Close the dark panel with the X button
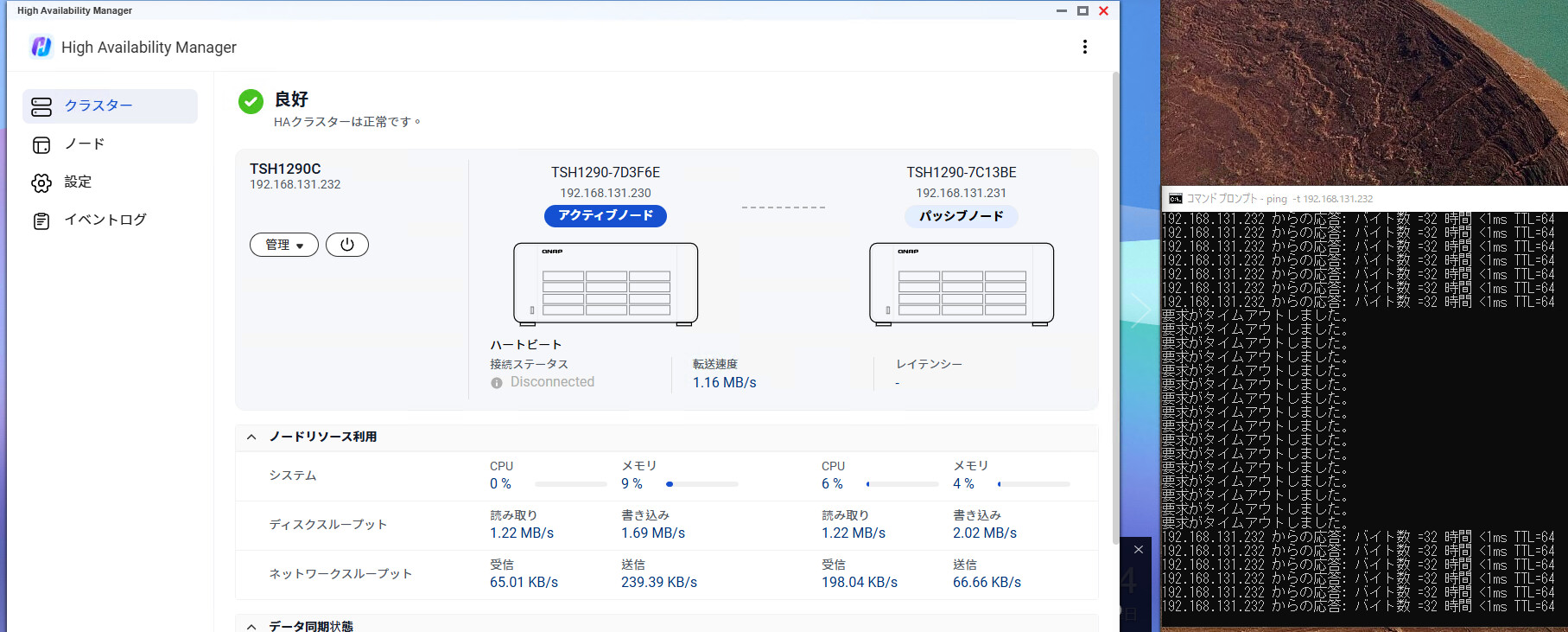Image resolution: width=1568 pixels, height=632 pixels. click(x=1139, y=550)
